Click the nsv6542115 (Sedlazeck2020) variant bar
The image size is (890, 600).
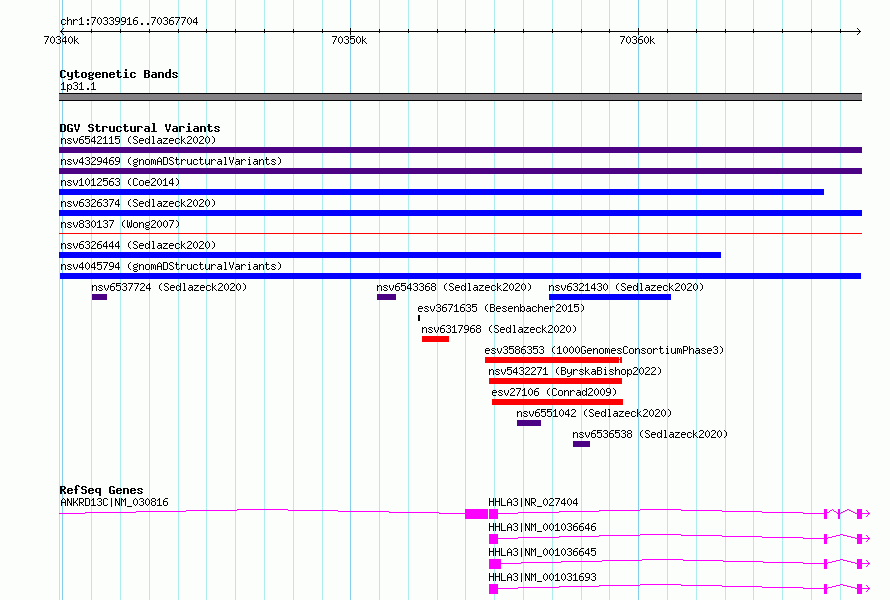pyautogui.click(x=460, y=150)
